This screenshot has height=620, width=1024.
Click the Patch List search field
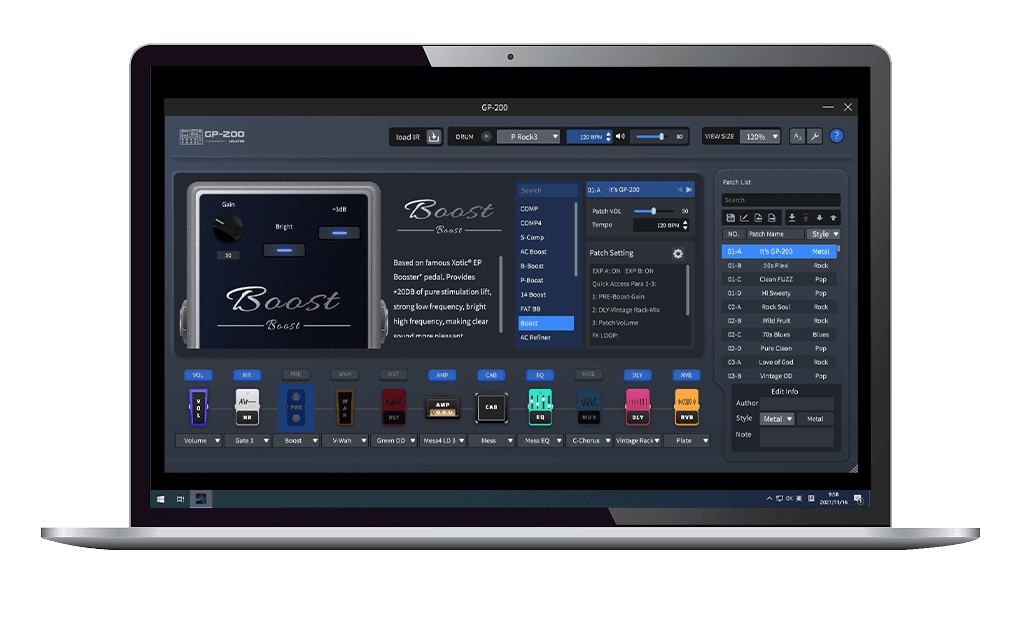coord(781,200)
